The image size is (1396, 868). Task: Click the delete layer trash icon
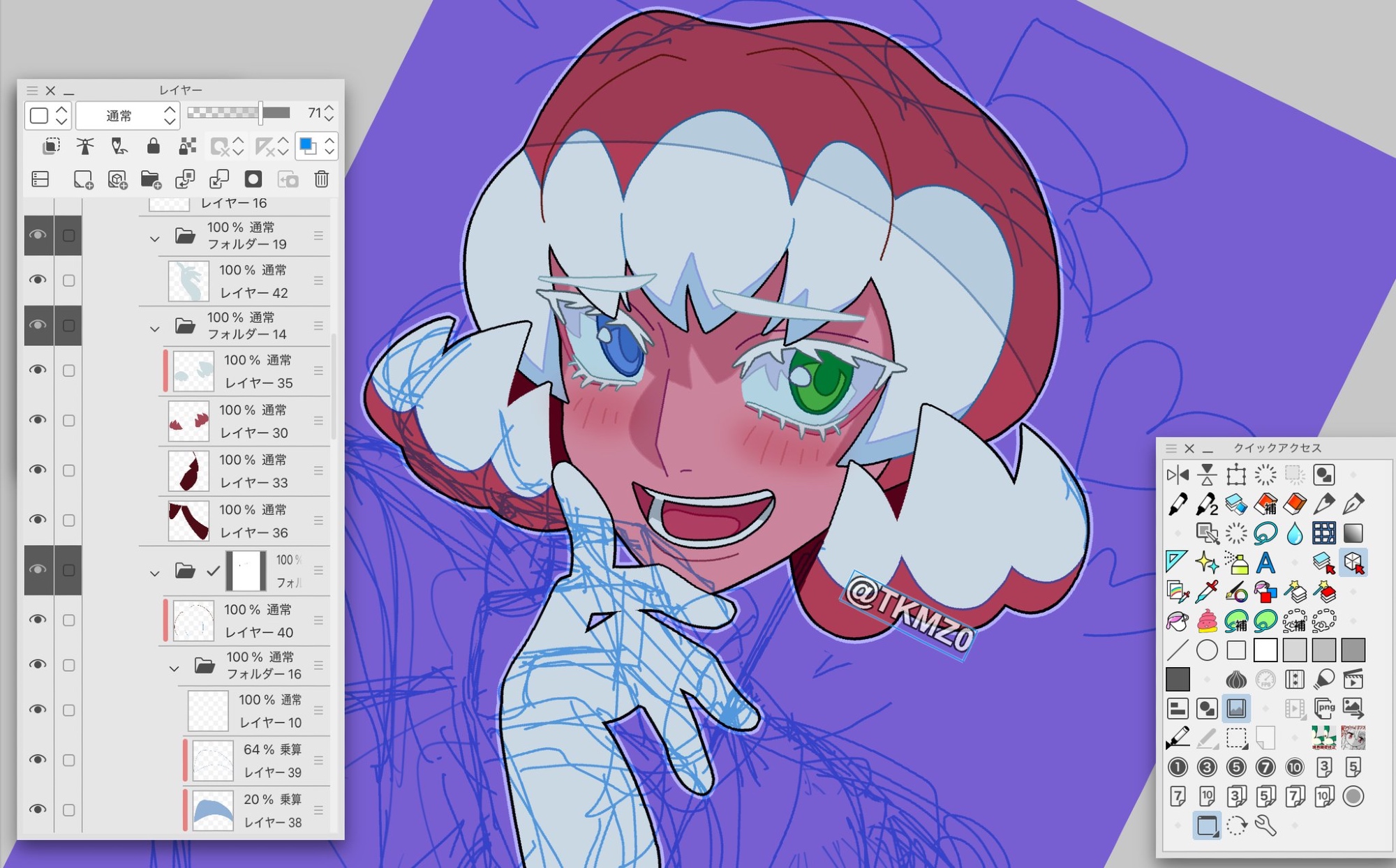point(321,179)
